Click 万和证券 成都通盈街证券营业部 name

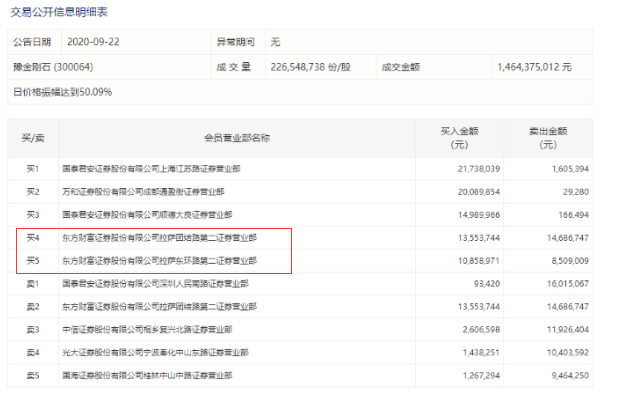tap(143, 192)
